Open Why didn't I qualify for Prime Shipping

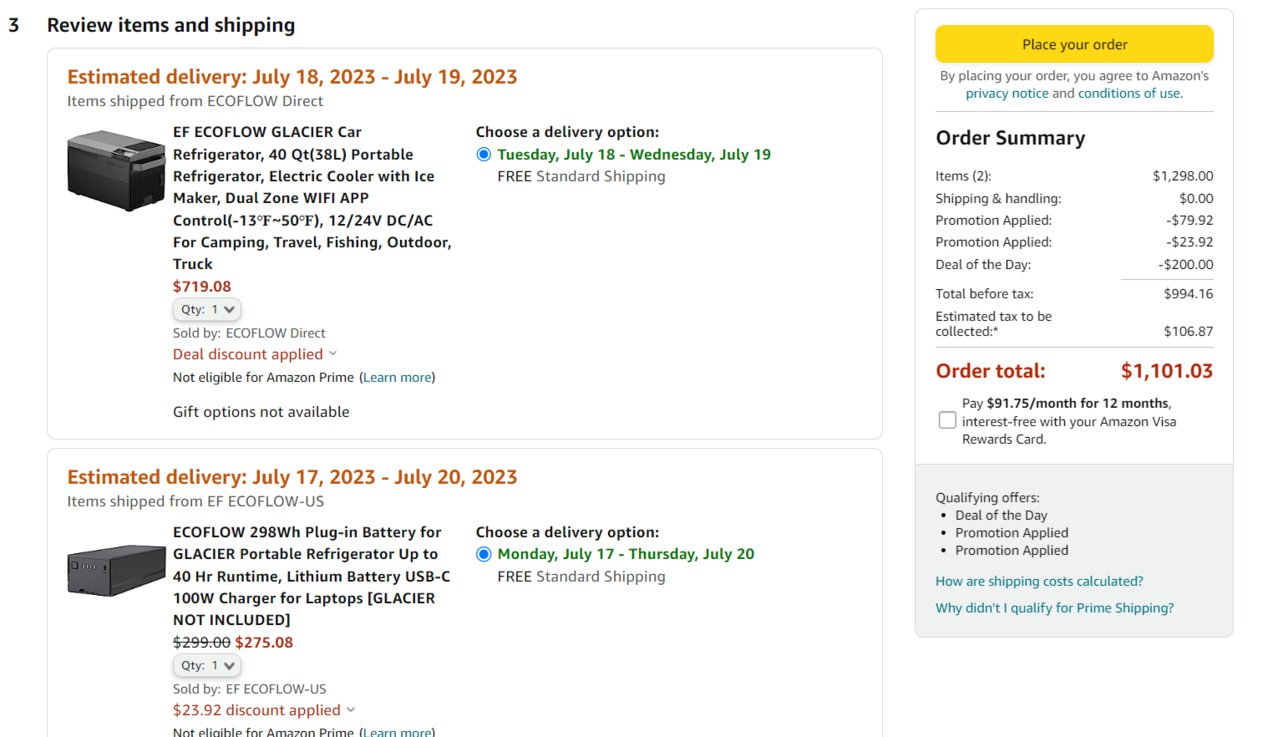tap(1054, 608)
